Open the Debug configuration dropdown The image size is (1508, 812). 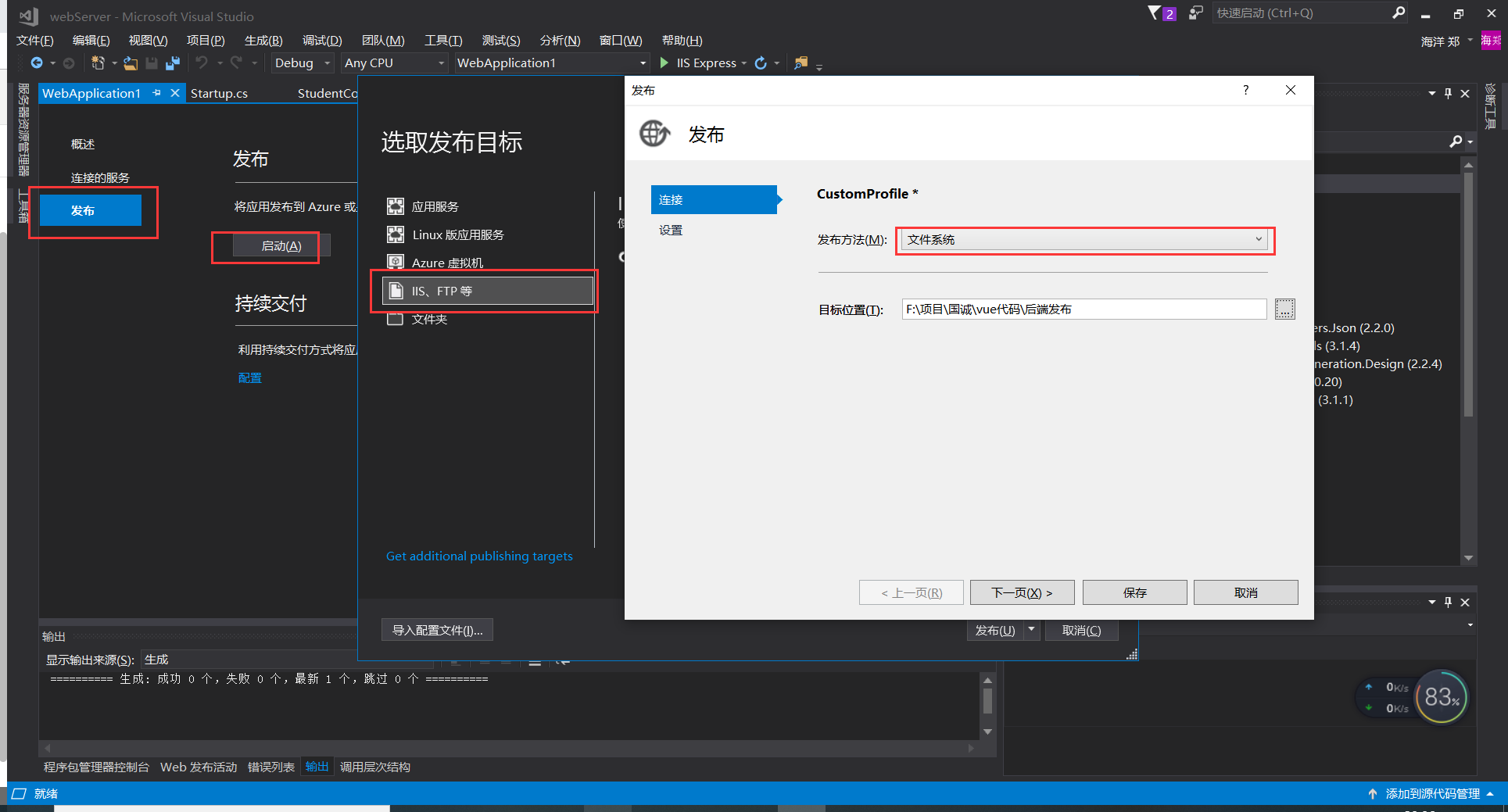tap(303, 63)
